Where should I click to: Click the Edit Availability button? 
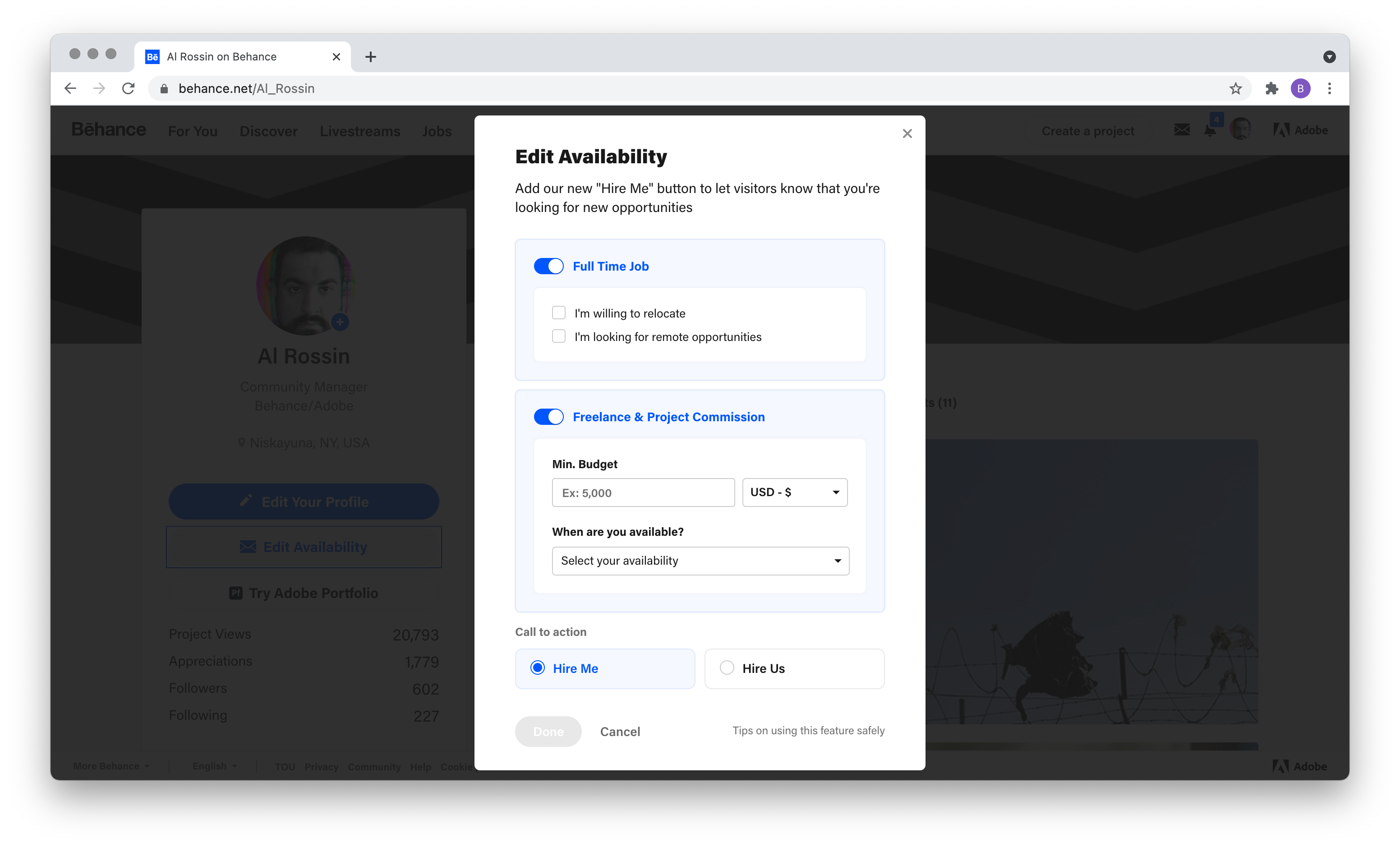pyautogui.click(x=304, y=547)
